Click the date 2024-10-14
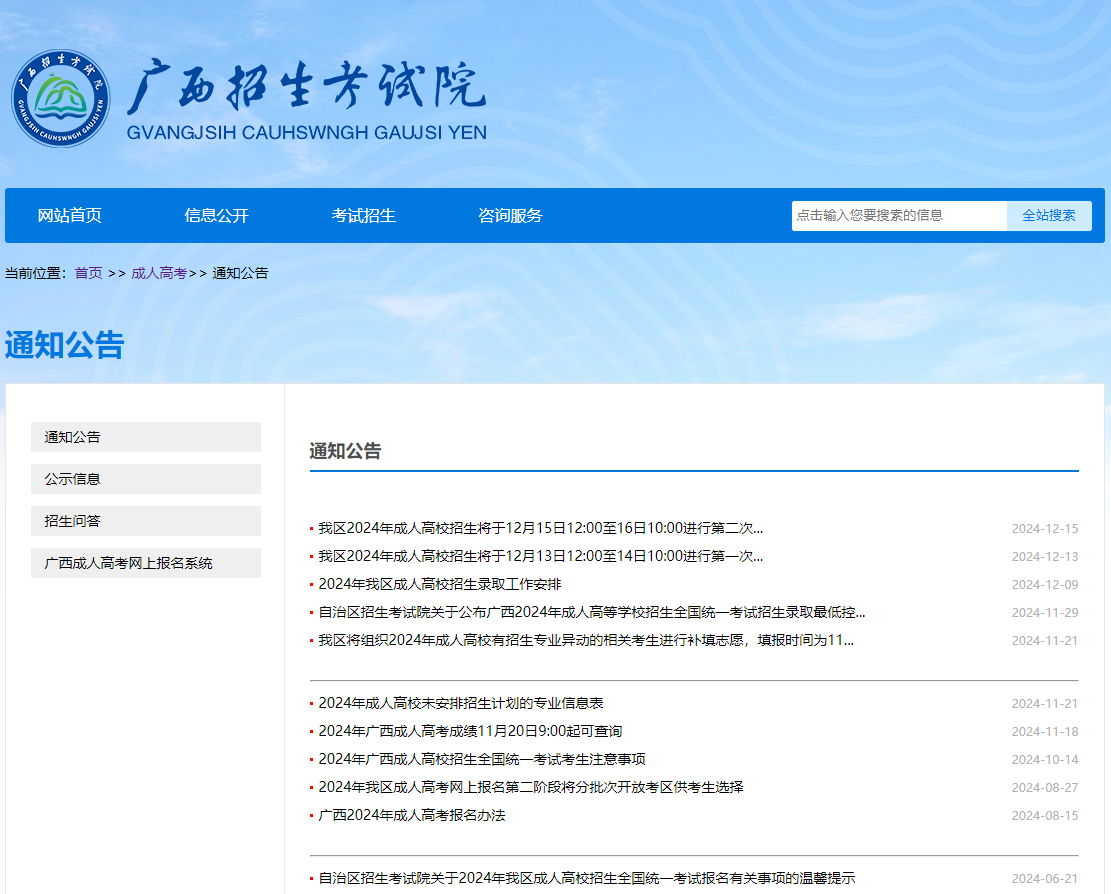This screenshot has width=1111, height=894. tap(1044, 760)
